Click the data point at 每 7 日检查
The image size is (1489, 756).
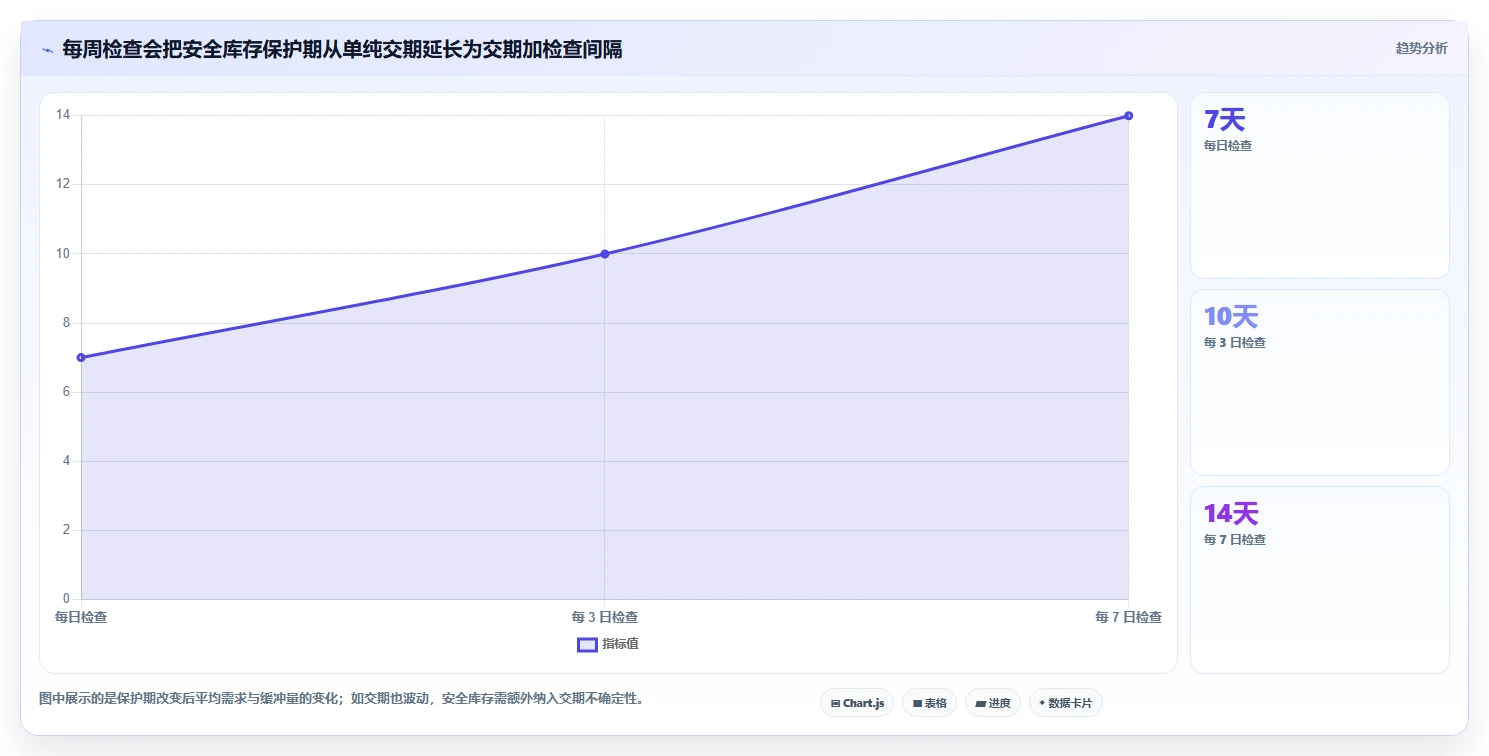coord(1128,115)
